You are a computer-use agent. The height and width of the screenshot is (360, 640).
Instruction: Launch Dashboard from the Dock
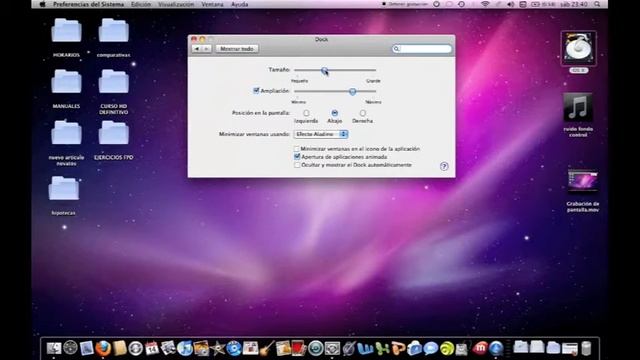(x=70, y=348)
